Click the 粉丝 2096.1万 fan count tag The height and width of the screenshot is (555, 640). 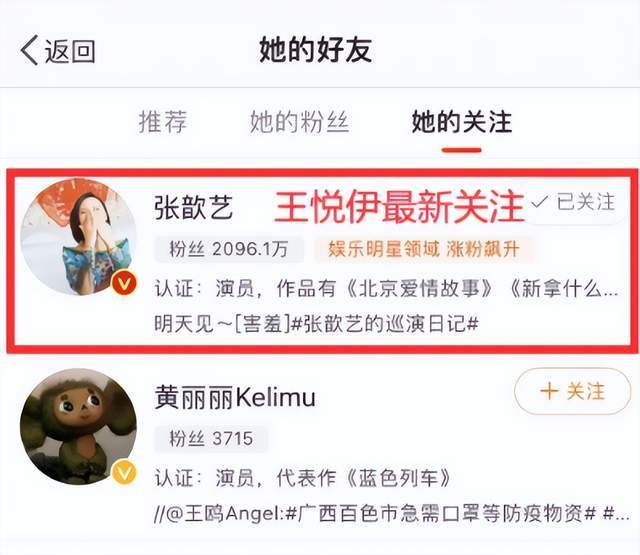click(229, 249)
